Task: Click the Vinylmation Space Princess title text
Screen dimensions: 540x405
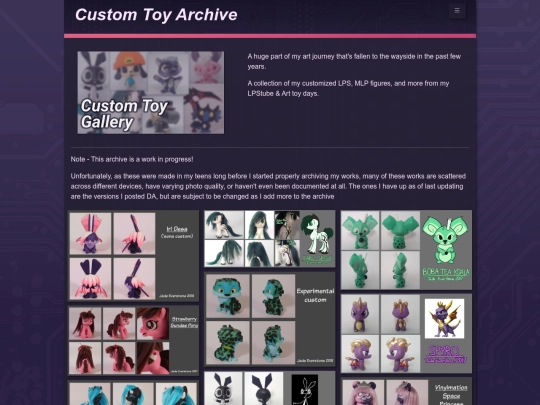Action: point(451,395)
